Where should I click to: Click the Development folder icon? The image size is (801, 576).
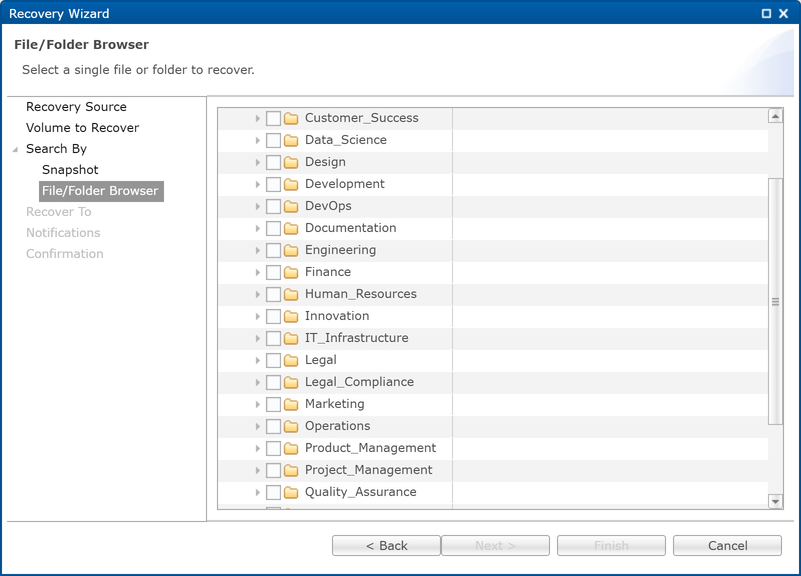(291, 184)
